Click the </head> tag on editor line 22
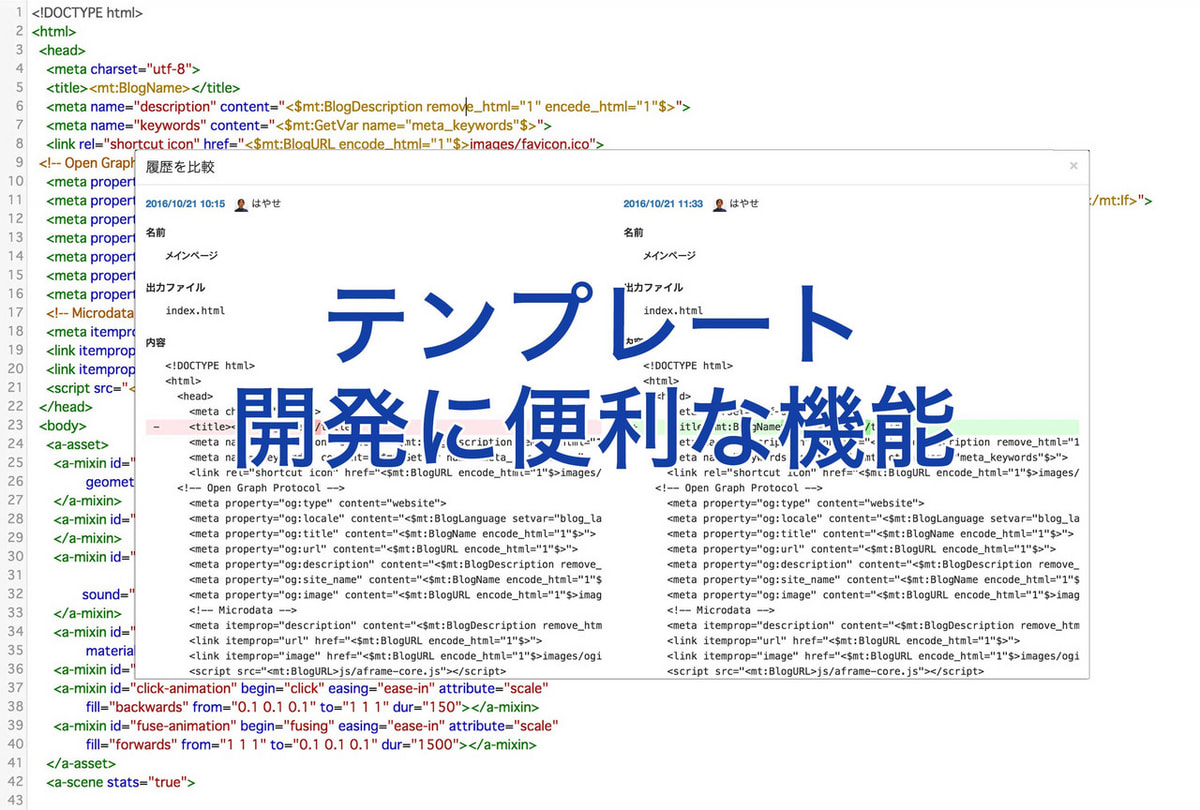The image size is (1200, 810). coord(66,407)
